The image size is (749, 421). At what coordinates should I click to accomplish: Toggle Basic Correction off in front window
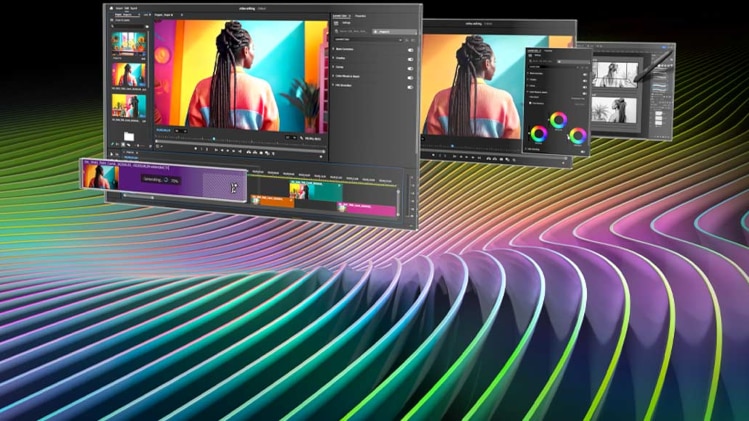coord(410,50)
